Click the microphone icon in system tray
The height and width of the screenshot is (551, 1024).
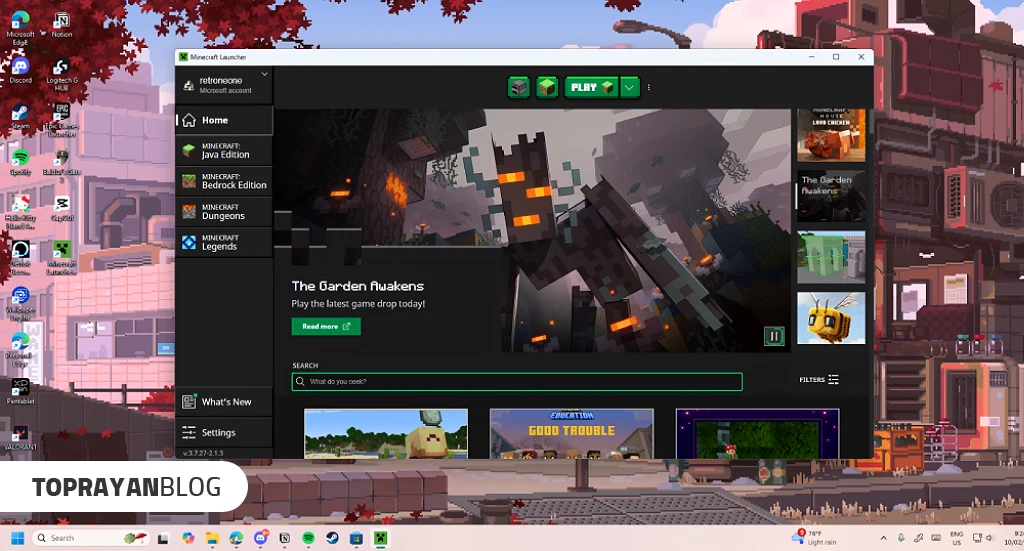click(x=901, y=538)
